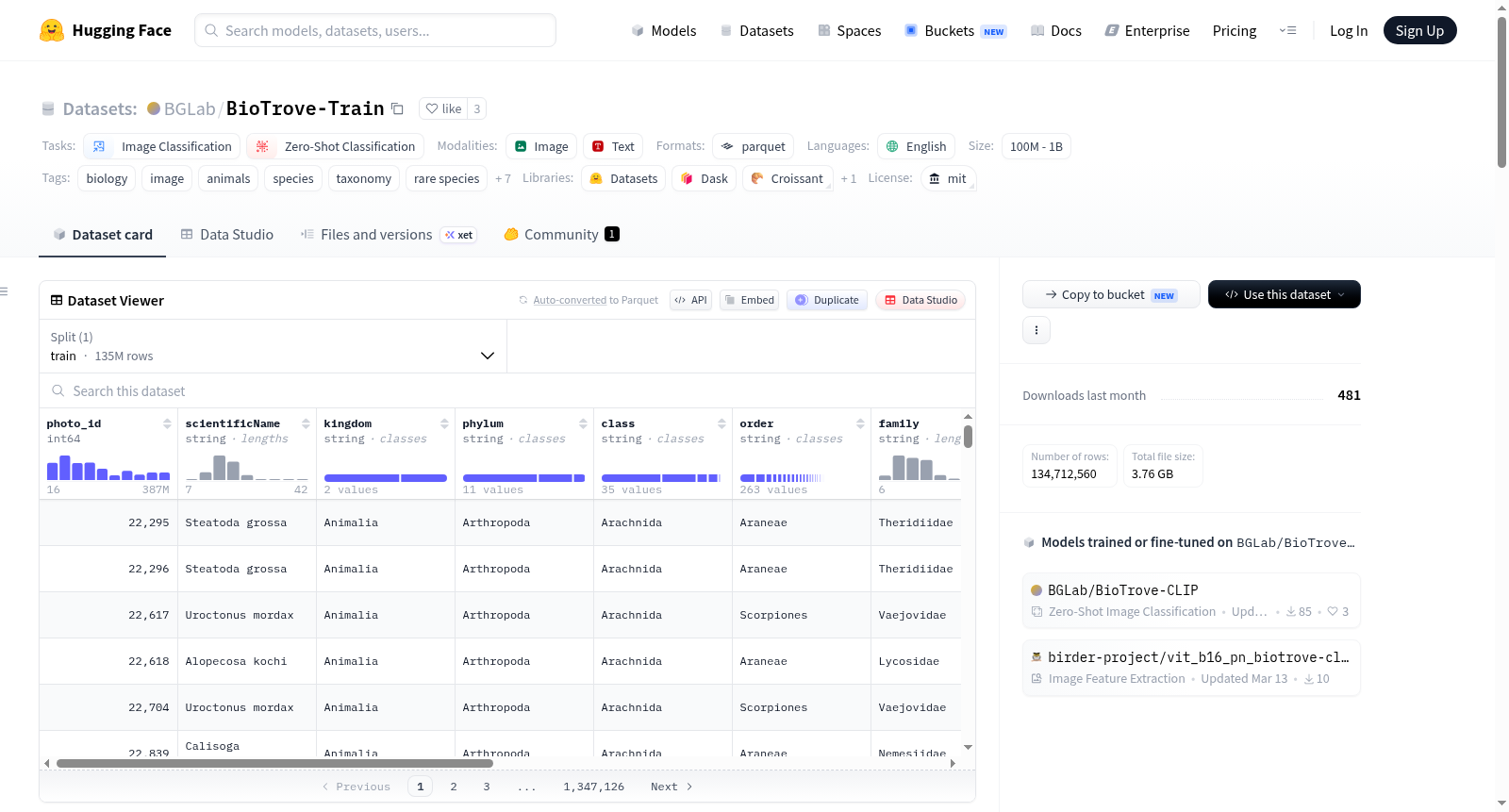Image resolution: width=1509 pixels, height=812 pixels.
Task: Copy dataset name with the copy icon
Action: tap(398, 108)
